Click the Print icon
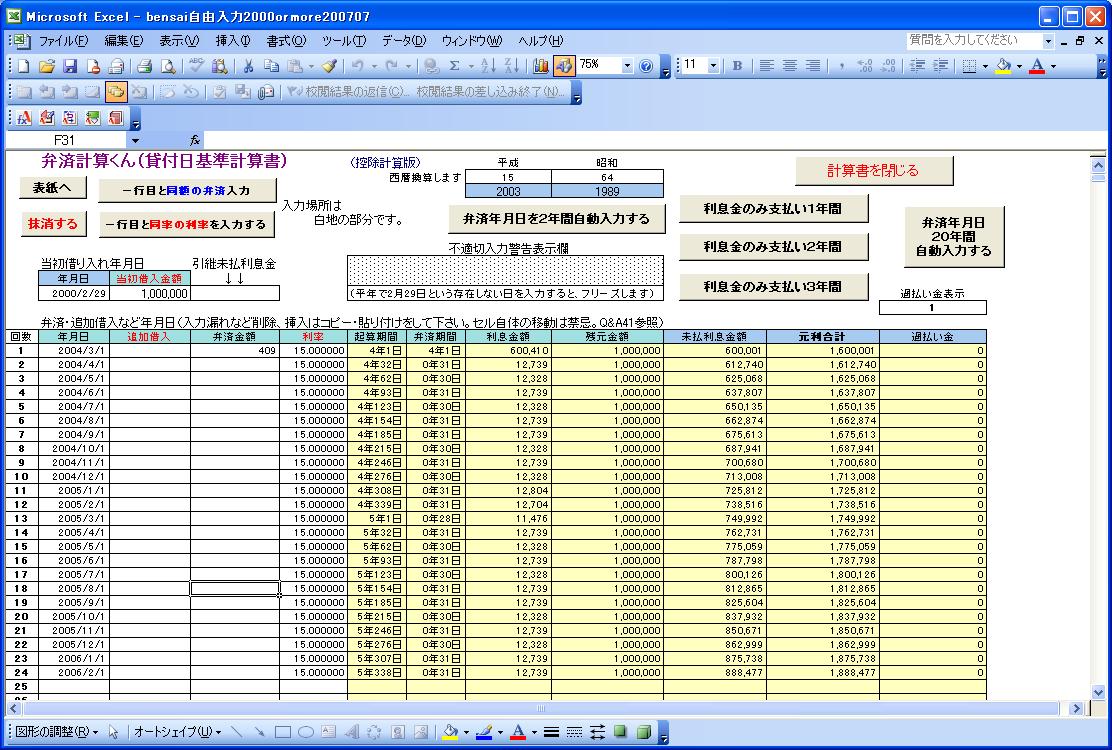 pyautogui.click(x=145, y=66)
